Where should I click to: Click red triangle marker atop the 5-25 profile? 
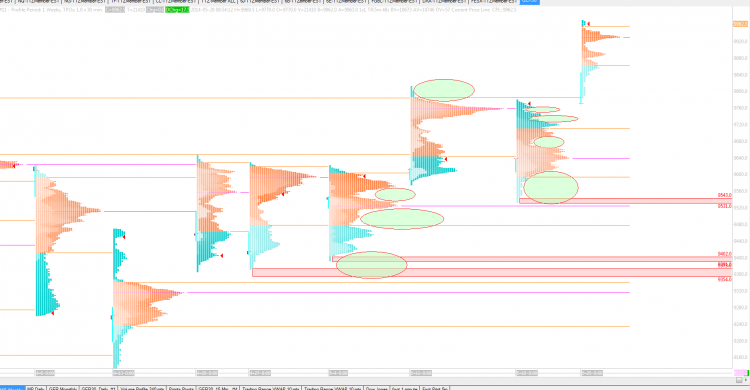click(x=588, y=23)
